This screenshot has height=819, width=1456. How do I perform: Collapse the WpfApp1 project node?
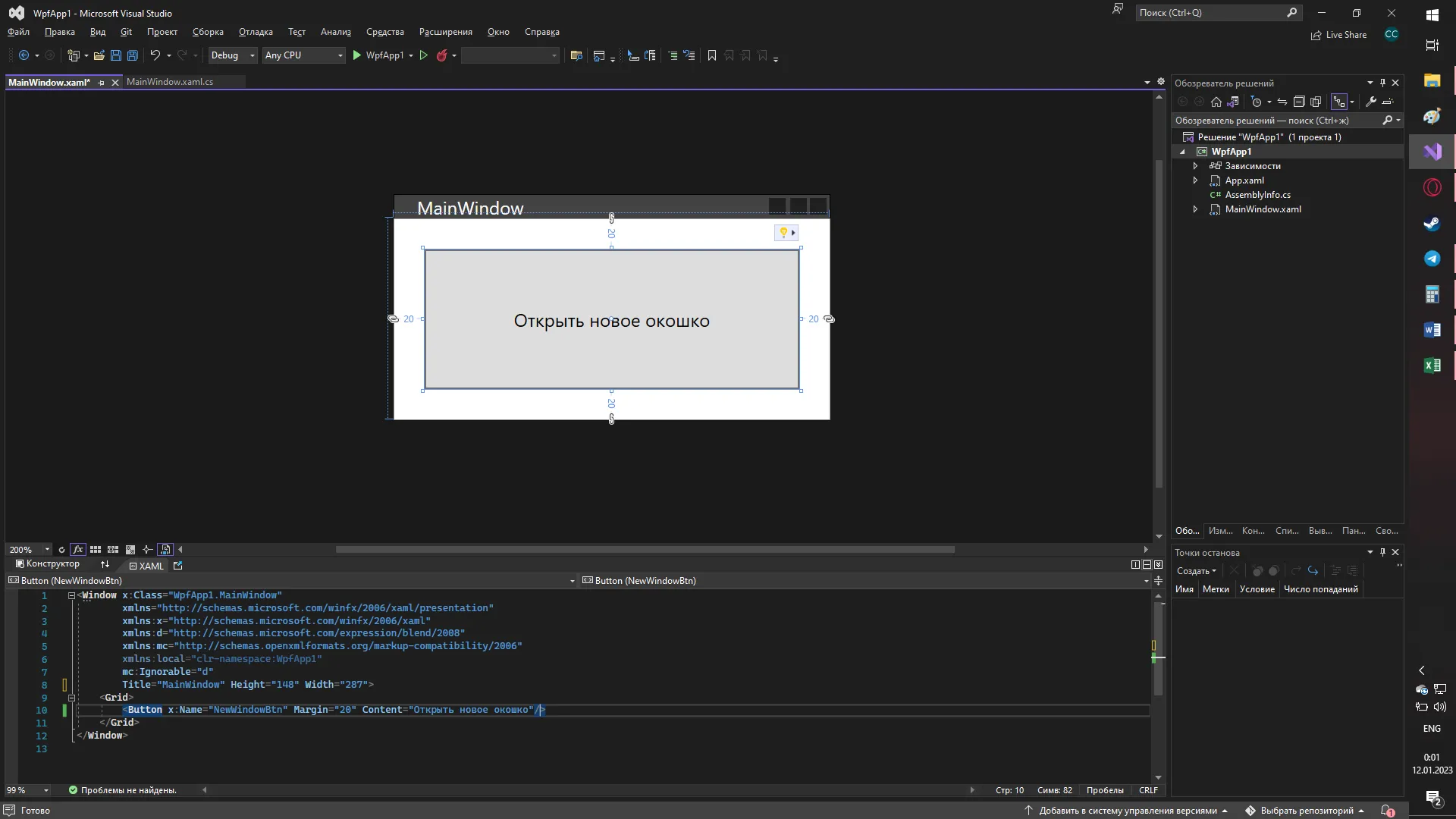(x=1182, y=152)
